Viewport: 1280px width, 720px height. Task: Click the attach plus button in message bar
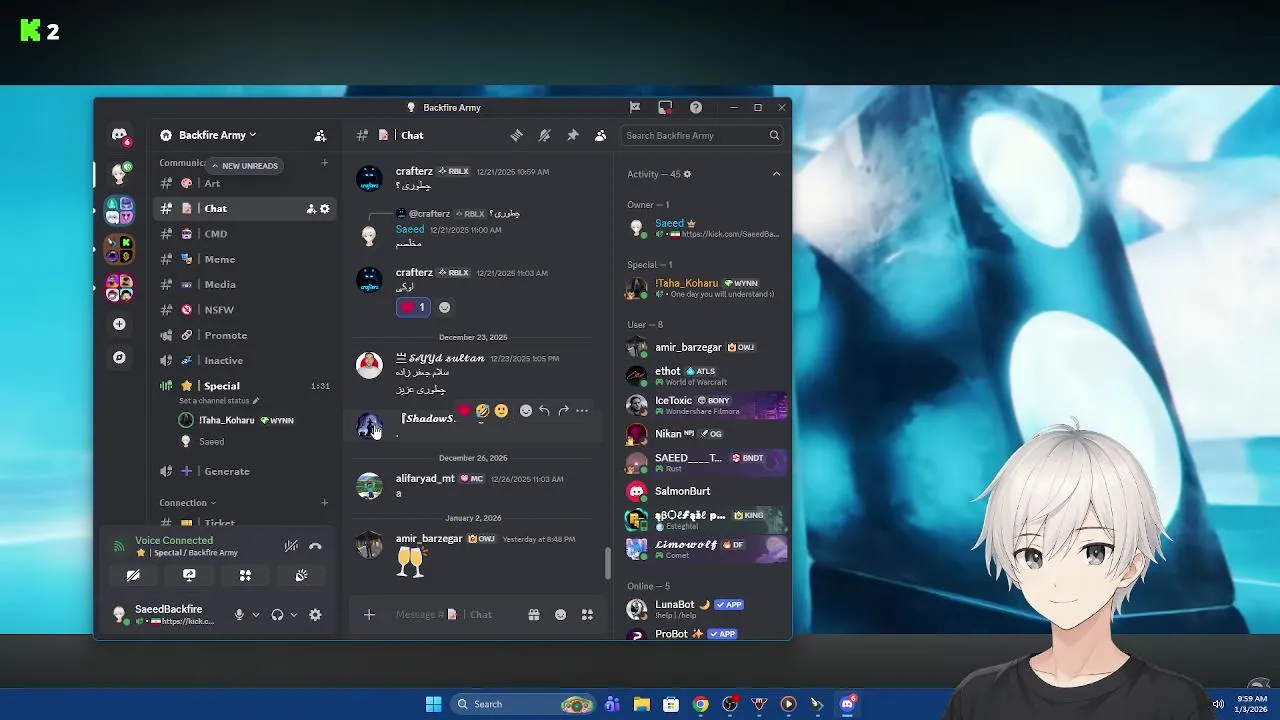(369, 615)
